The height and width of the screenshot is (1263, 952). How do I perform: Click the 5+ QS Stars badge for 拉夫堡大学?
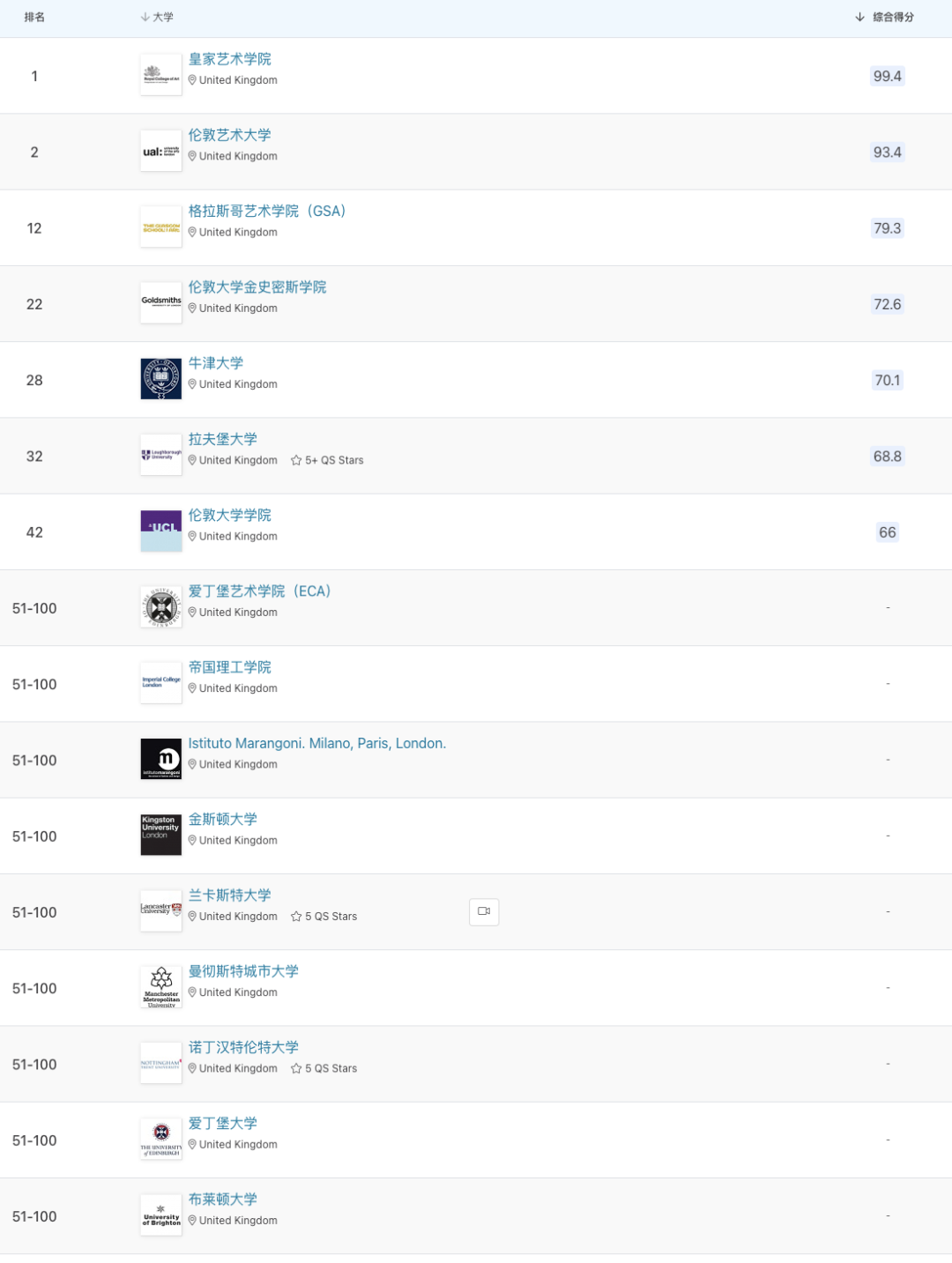[328, 460]
